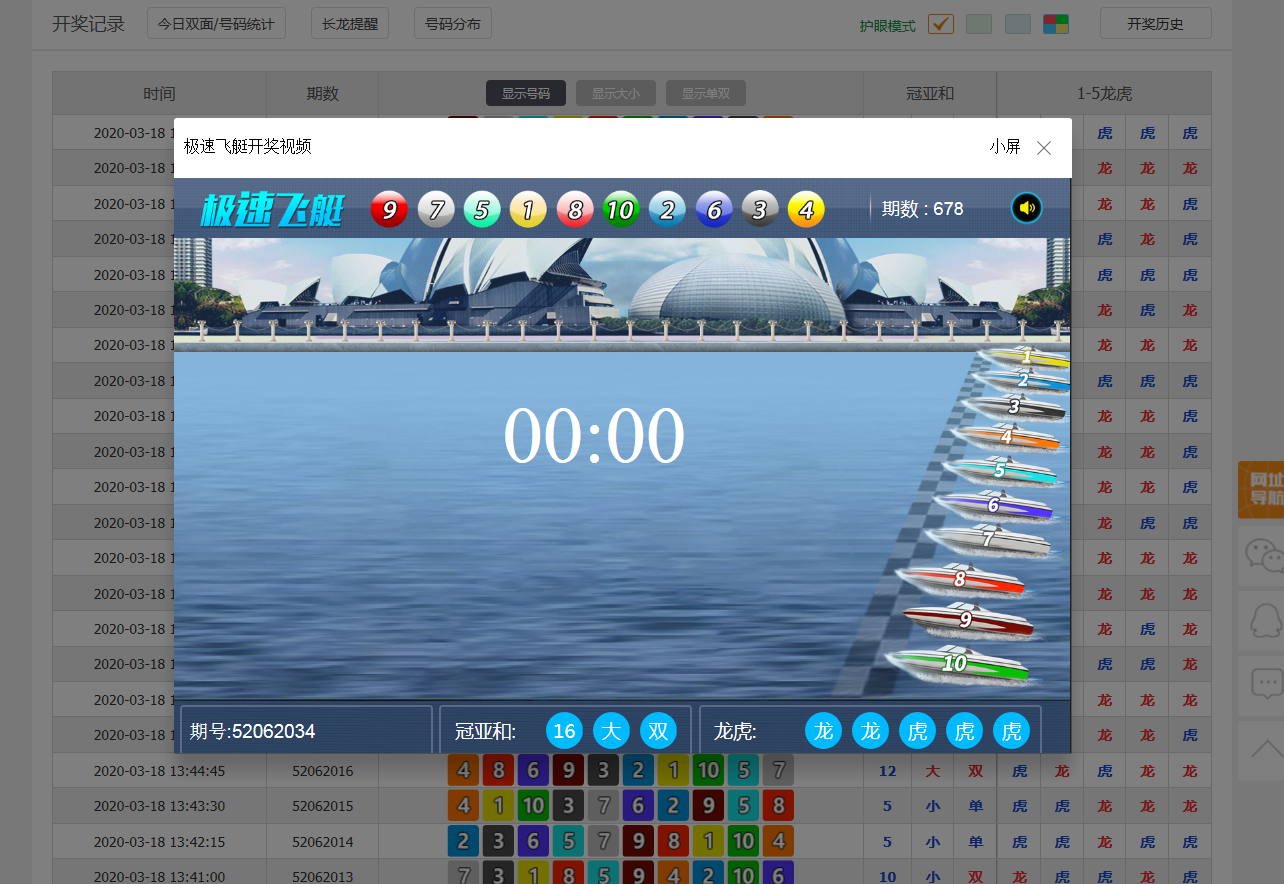Select the multicolor theme swatch
1284x884 pixels.
pos(1055,24)
